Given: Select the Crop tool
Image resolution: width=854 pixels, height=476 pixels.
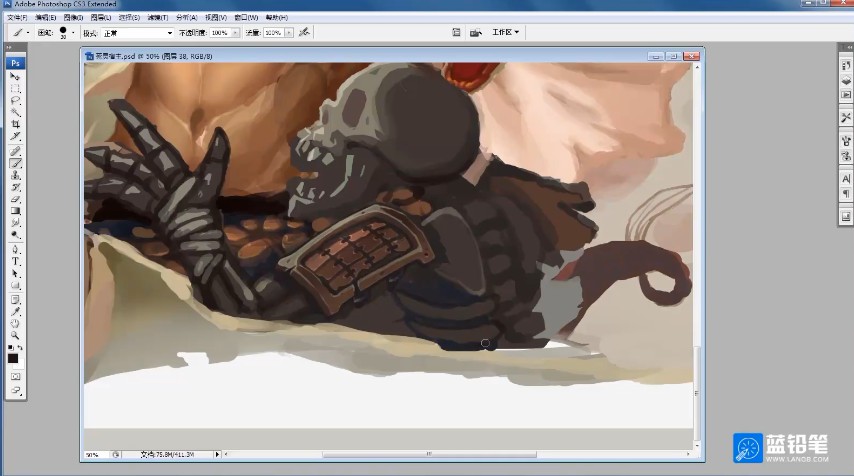Looking at the screenshot, I should [15, 124].
